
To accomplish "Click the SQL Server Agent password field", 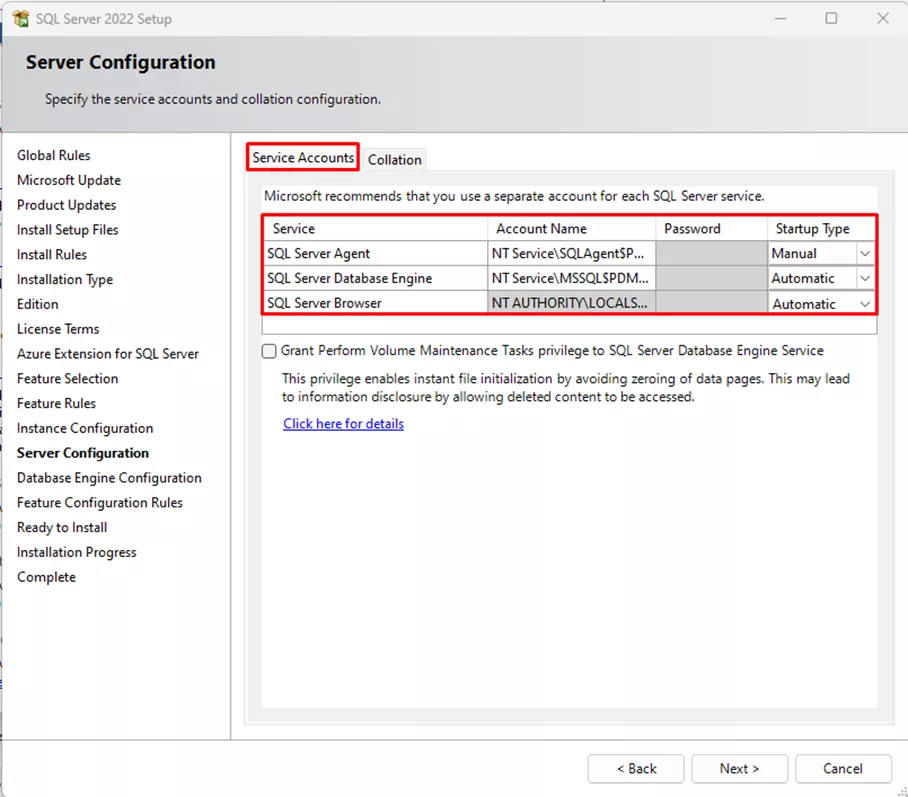I will [x=712, y=254].
